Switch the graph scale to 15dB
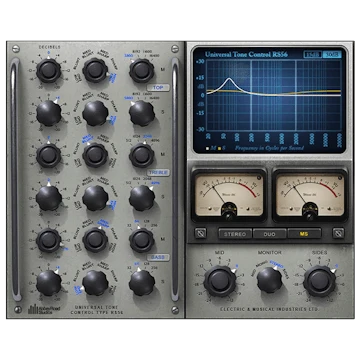360x360 pixels. click(x=312, y=55)
